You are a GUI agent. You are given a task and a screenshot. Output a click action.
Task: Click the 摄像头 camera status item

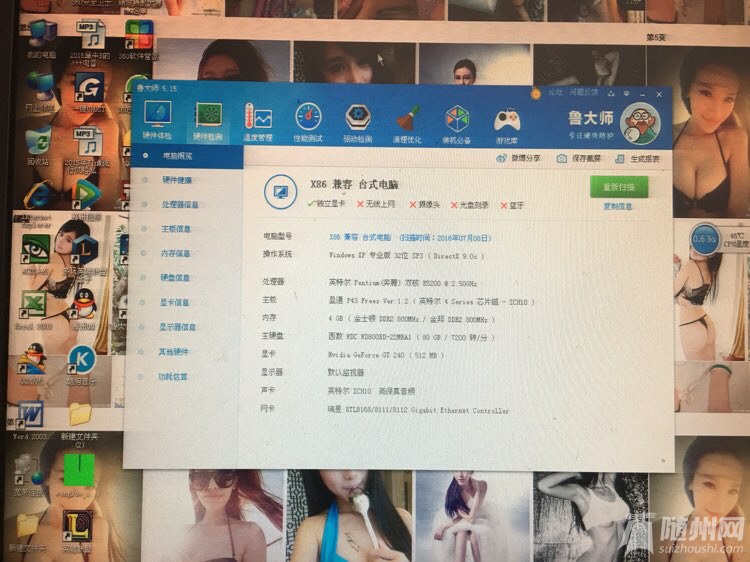click(x=425, y=205)
